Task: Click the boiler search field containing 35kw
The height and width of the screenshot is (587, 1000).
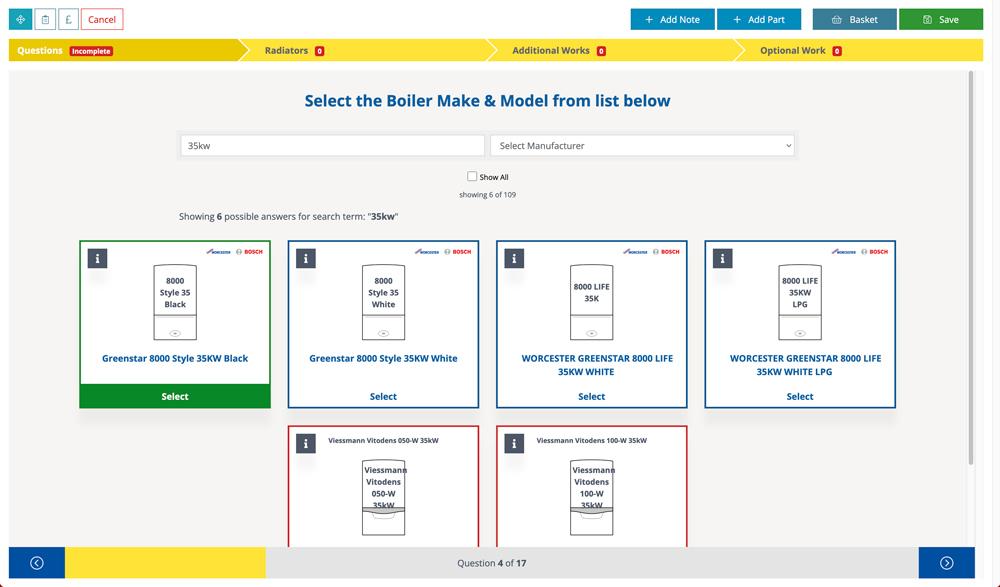Action: 332,146
